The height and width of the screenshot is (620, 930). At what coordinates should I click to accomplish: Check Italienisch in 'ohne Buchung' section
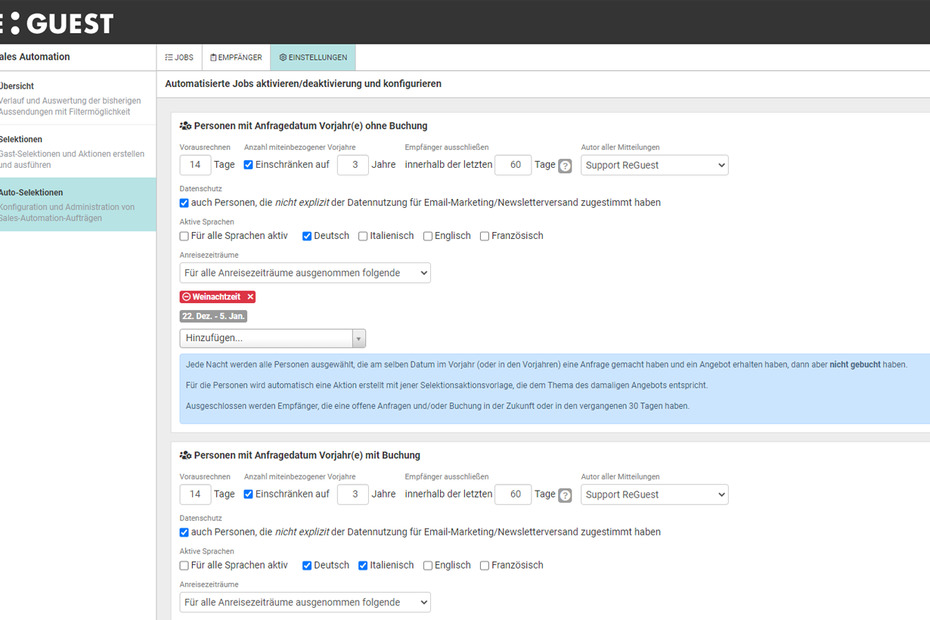[x=363, y=236]
